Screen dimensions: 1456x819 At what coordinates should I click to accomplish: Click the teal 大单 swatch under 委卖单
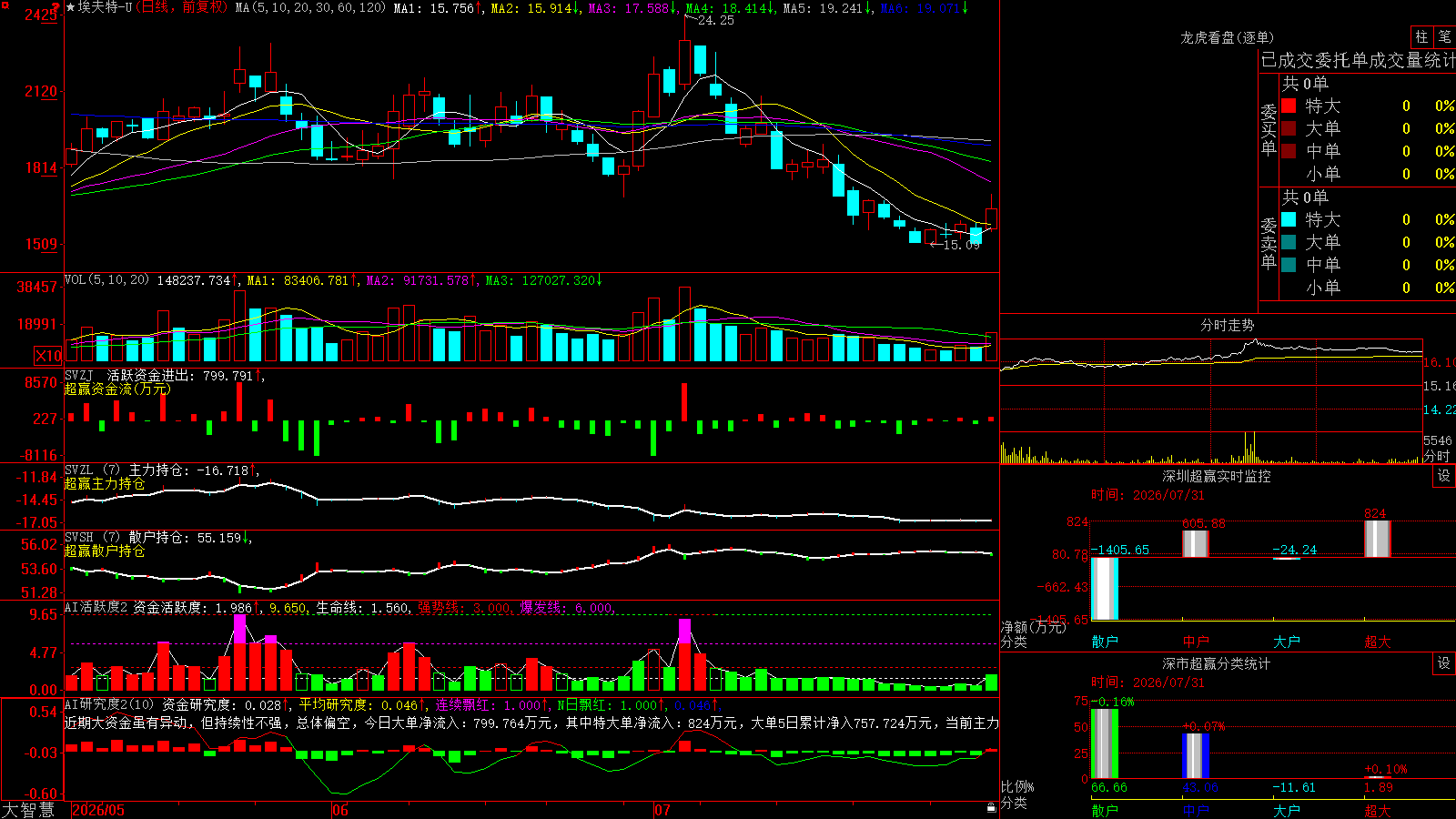[1289, 242]
